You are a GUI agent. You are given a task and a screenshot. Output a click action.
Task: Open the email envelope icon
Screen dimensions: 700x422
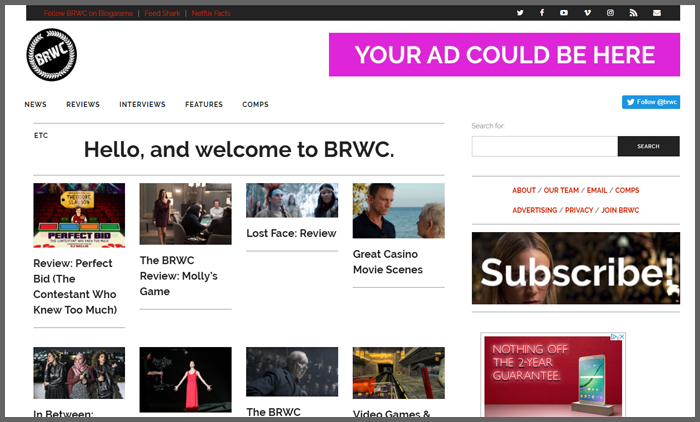(x=657, y=13)
